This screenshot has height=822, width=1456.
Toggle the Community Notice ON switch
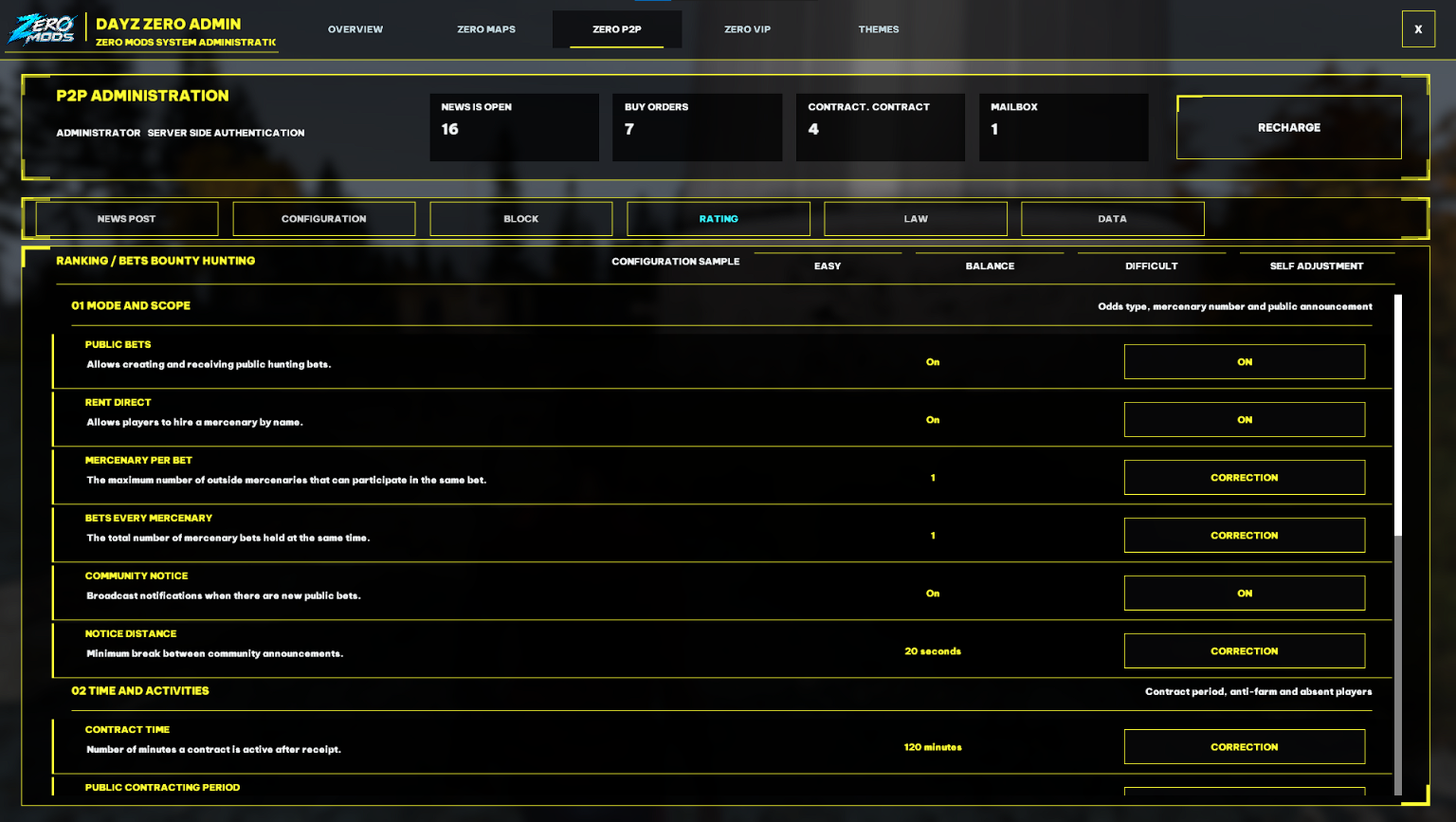(x=1245, y=594)
